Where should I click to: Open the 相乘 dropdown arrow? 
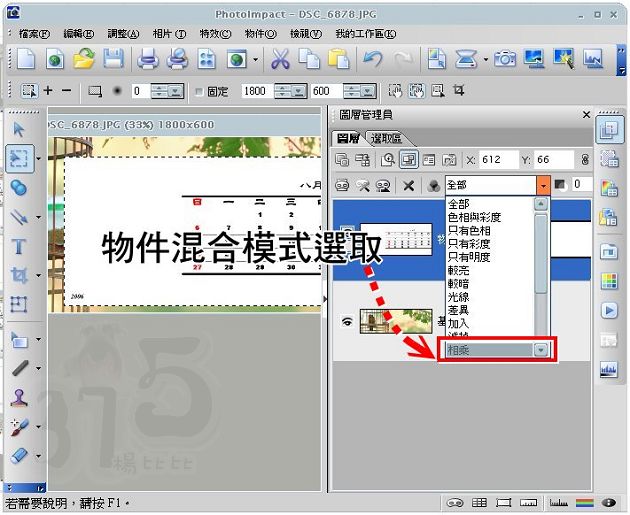pos(541,350)
